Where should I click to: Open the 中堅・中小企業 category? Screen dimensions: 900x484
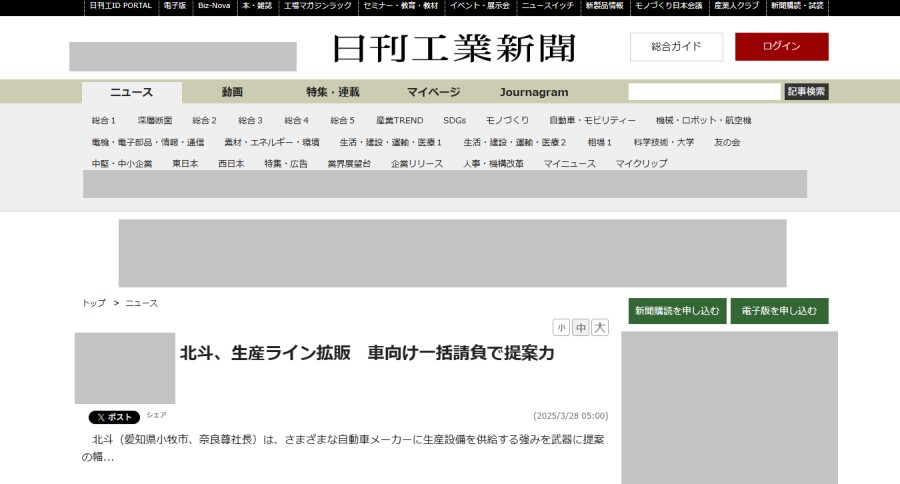point(122,164)
